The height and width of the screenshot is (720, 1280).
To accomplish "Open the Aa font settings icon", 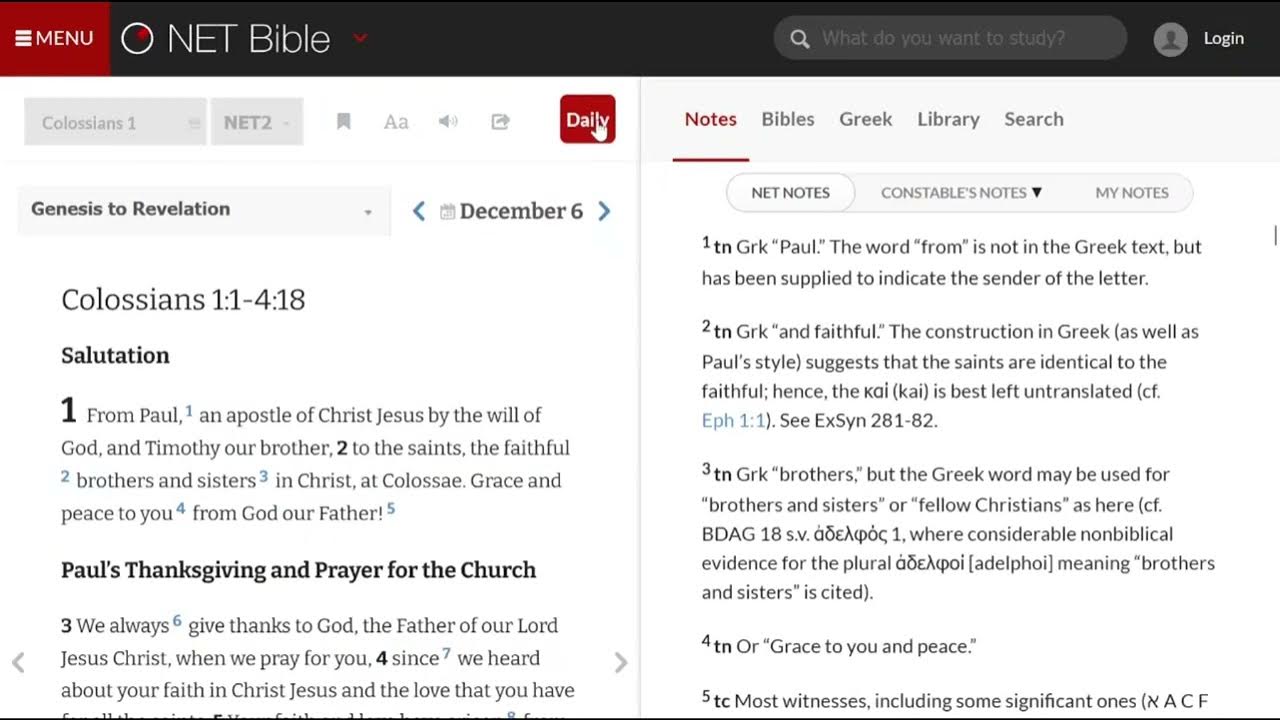I will point(396,122).
